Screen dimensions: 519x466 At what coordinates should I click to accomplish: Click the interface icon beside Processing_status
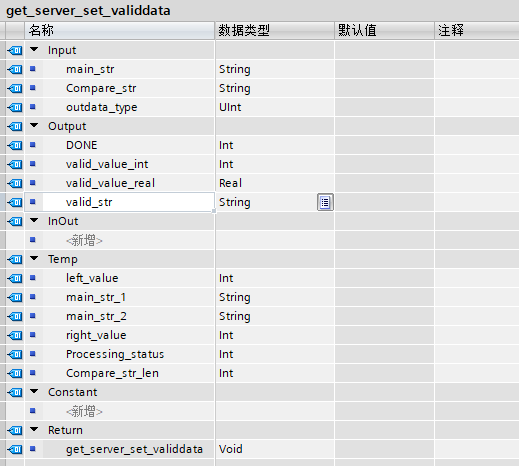(15, 354)
